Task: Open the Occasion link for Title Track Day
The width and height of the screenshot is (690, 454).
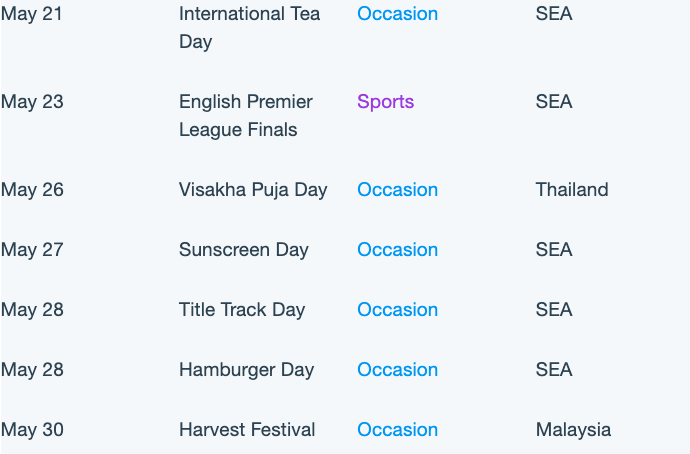Action: click(x=397, y=309)
